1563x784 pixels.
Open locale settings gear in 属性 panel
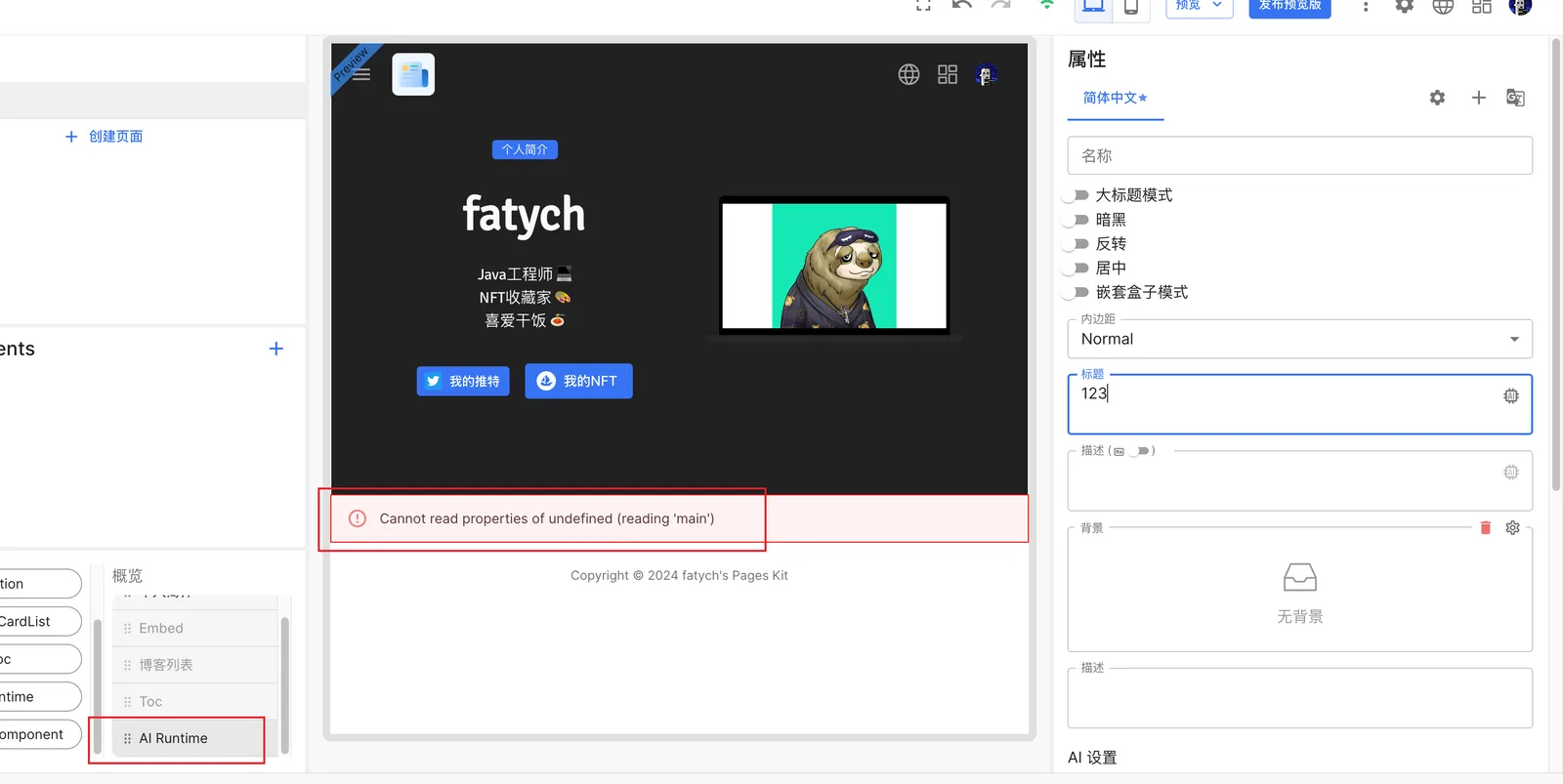tap(1437, 98)
